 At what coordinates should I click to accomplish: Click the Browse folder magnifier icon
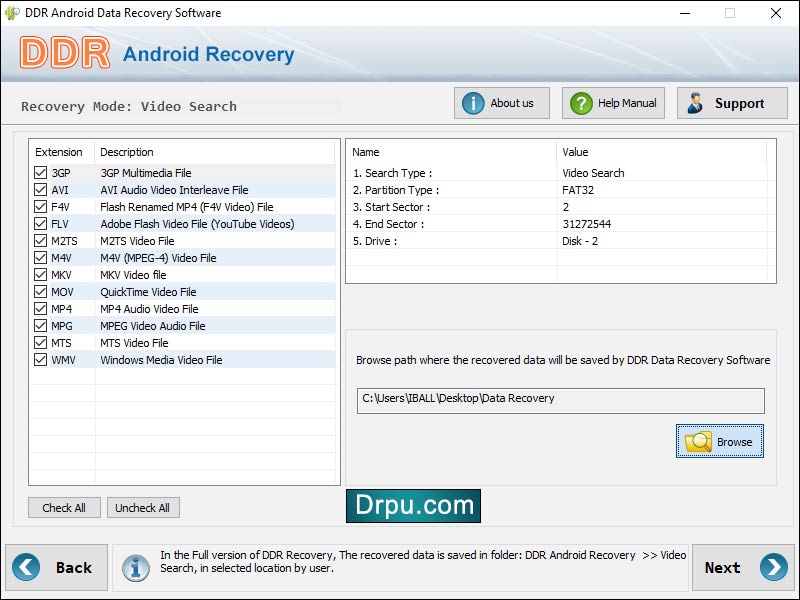[698, 441]
